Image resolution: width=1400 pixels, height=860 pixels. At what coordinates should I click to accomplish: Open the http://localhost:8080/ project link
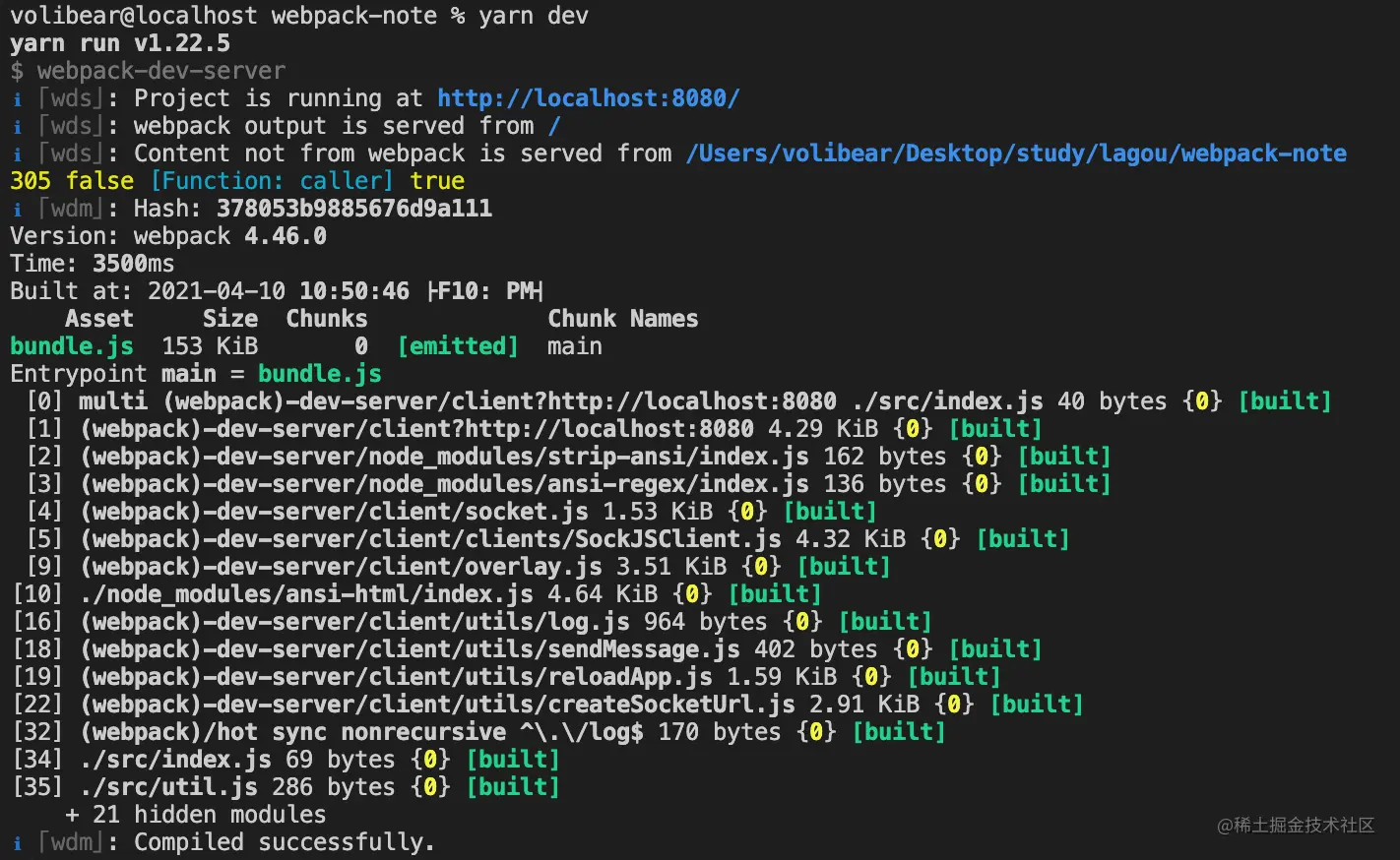[589, 98]
